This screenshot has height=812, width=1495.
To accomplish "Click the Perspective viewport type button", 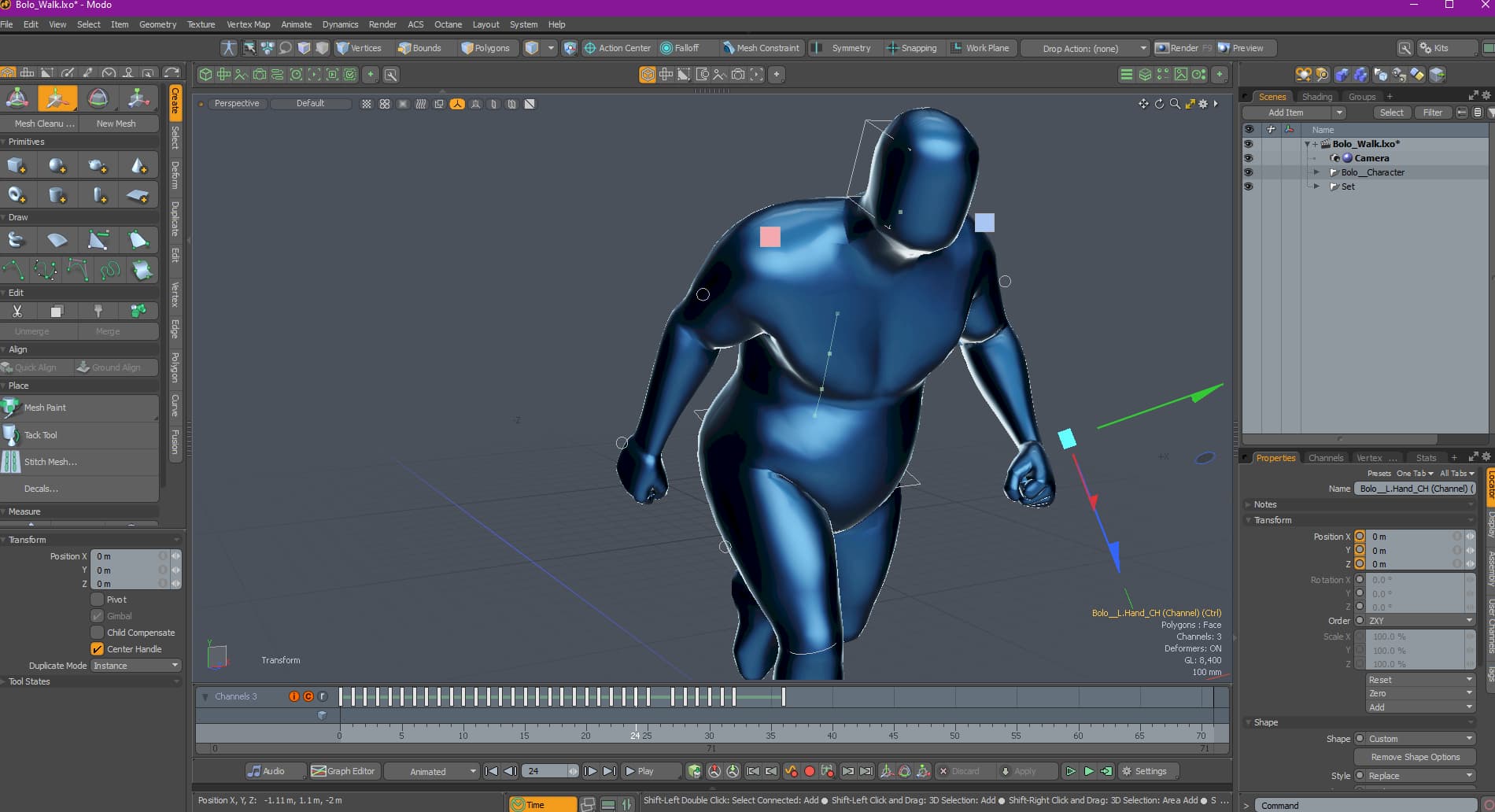I will (x=237, y=104).
